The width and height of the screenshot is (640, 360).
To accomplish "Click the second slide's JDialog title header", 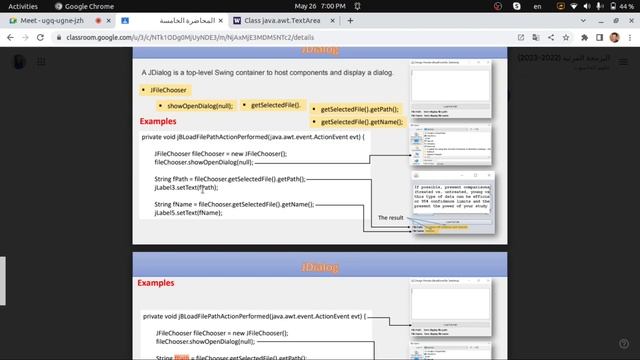I will tap(320, 267).
